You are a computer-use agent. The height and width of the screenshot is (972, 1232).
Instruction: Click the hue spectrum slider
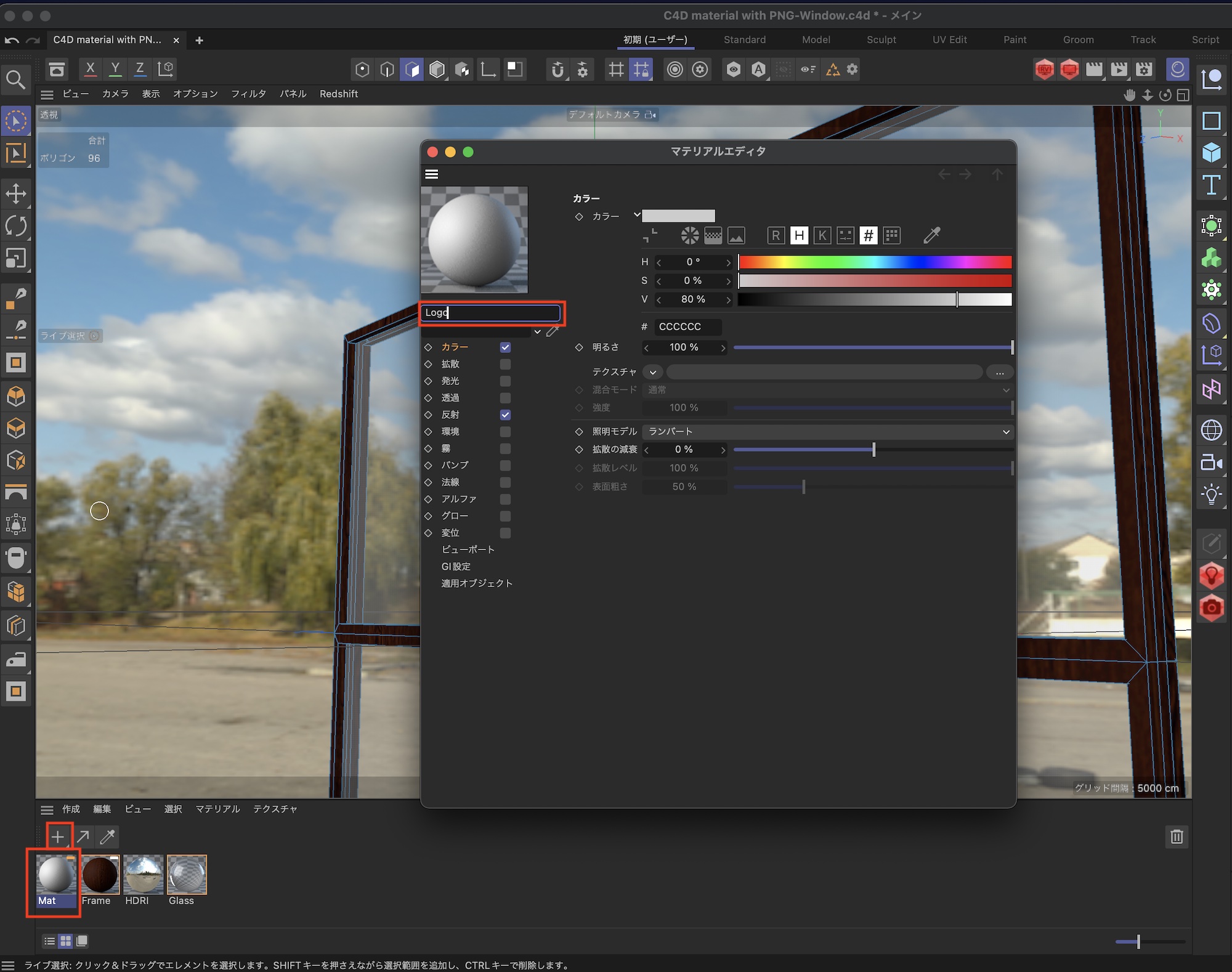tap(875, 262)
